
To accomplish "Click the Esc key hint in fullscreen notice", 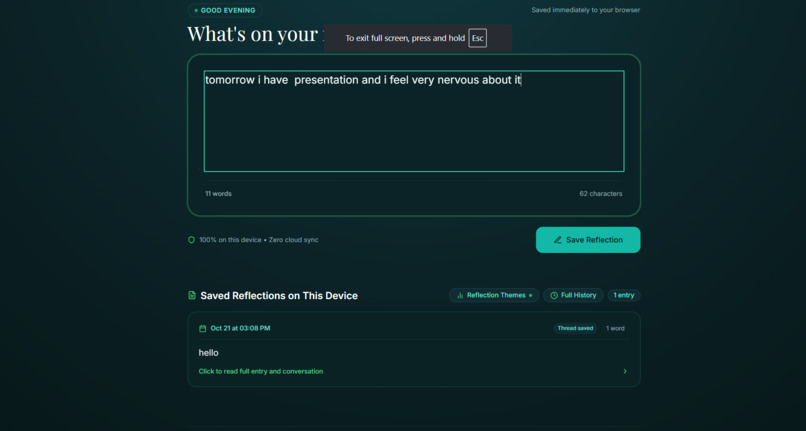I will pyautogui.click(x=478, y=38).
